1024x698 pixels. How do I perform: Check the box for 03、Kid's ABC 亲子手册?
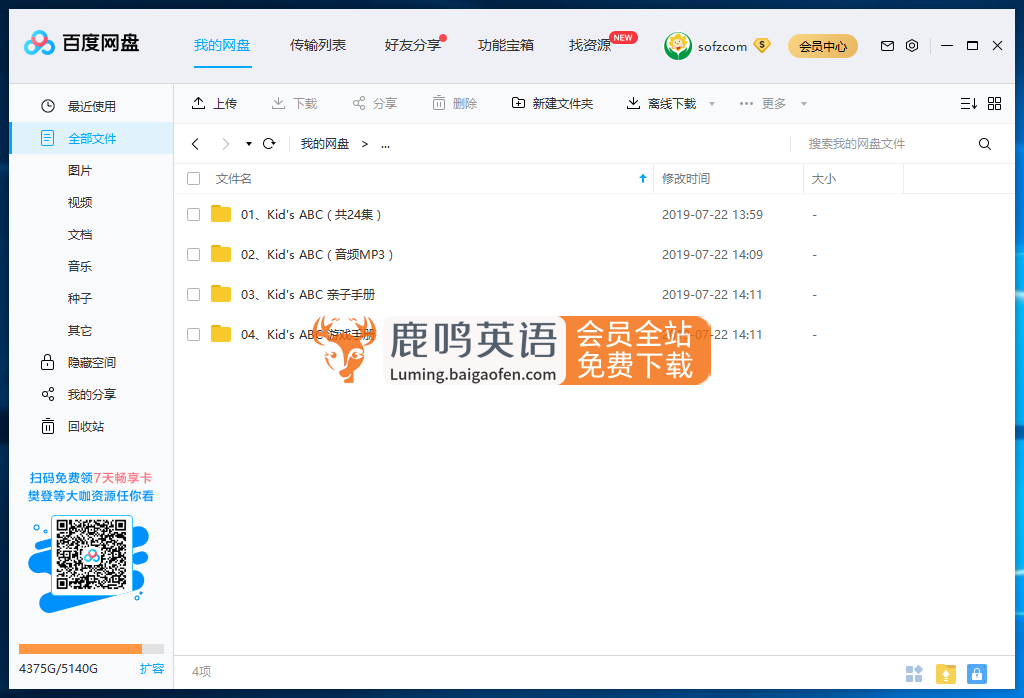point(193,294)
